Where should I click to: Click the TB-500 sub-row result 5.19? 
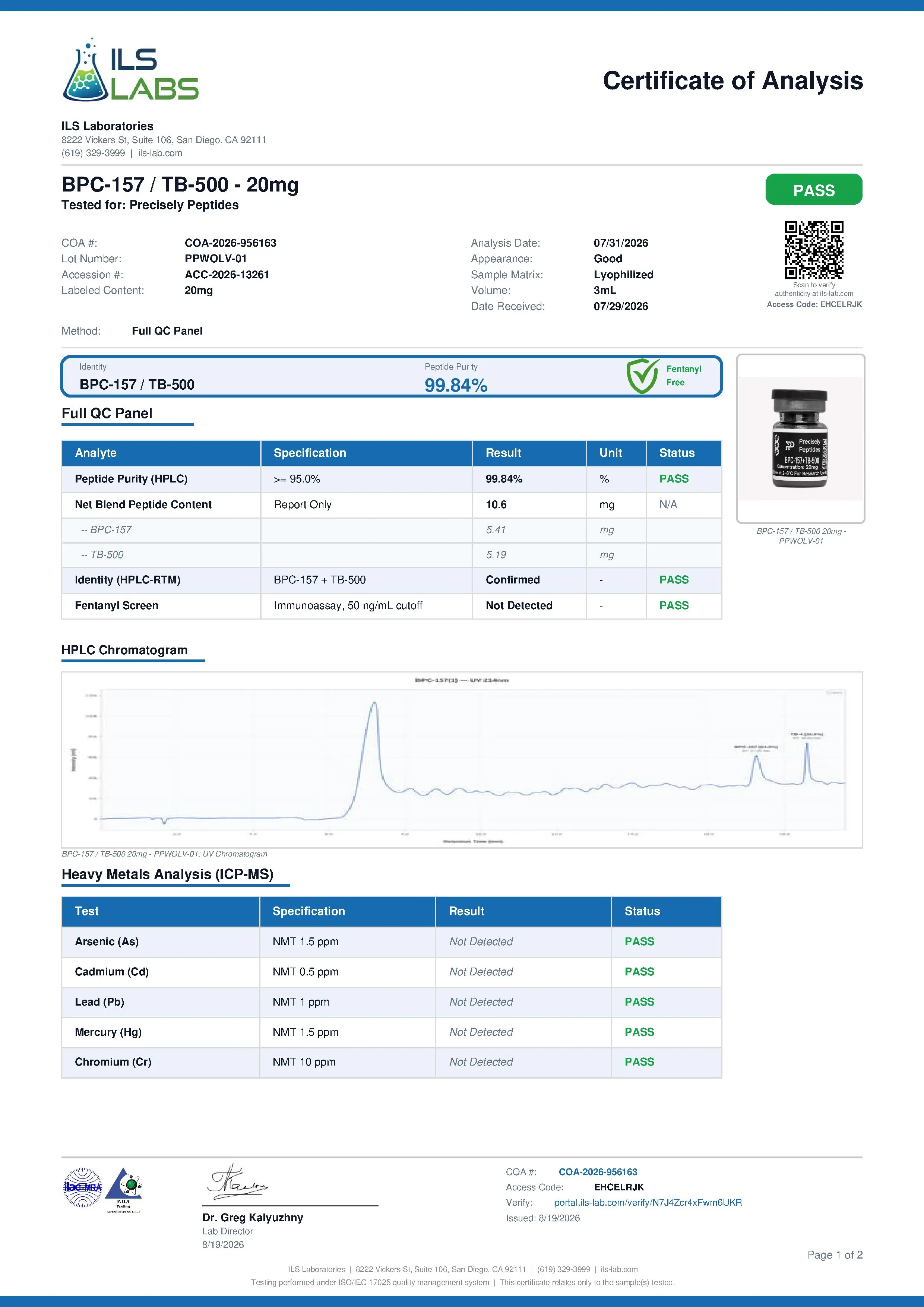(496, 555)
